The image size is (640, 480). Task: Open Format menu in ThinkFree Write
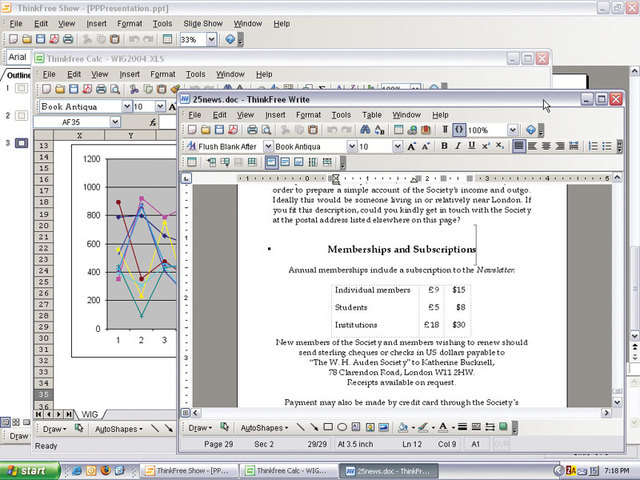click(308, 115)
